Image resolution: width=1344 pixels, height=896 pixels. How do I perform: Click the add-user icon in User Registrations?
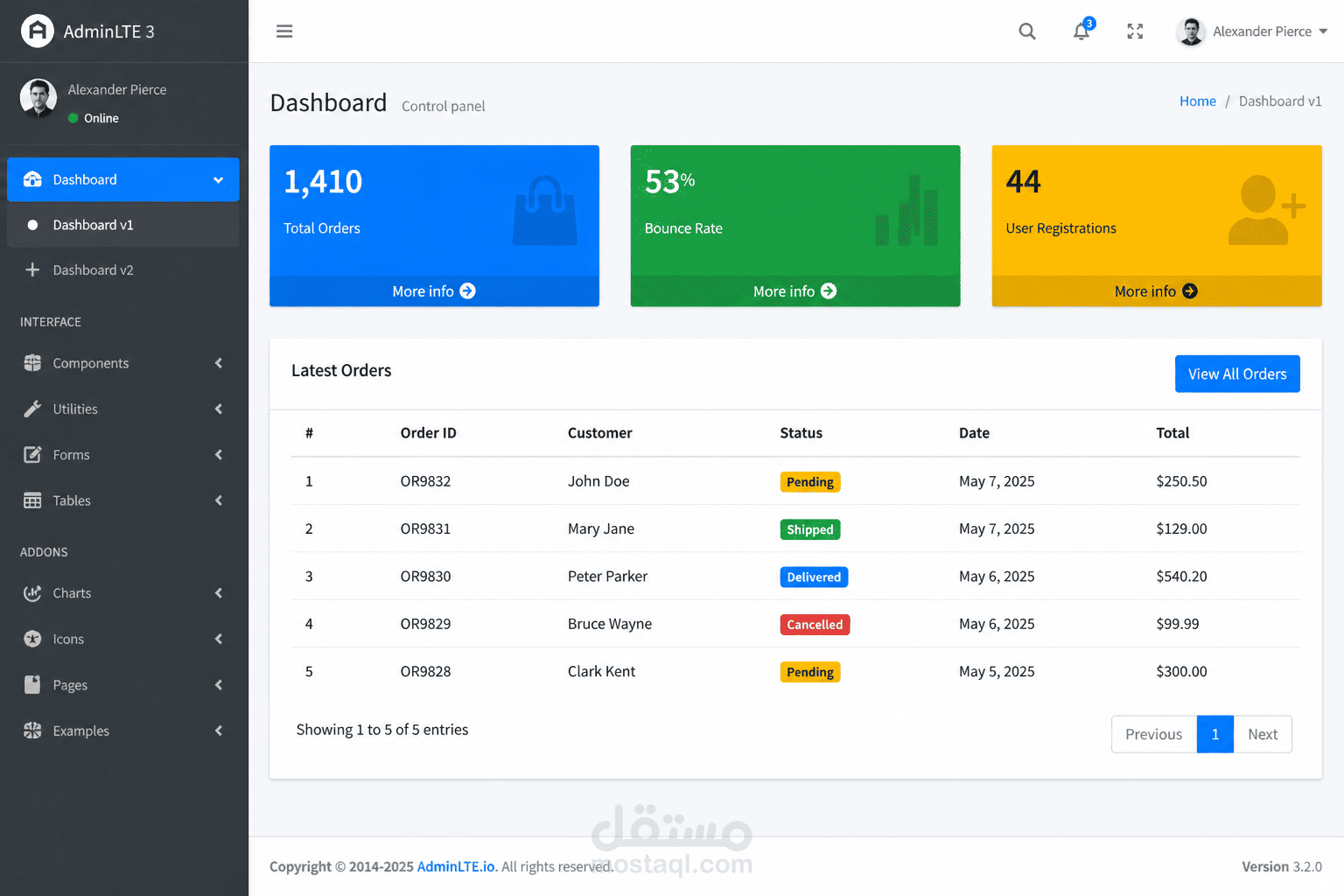coord(1266,210)
